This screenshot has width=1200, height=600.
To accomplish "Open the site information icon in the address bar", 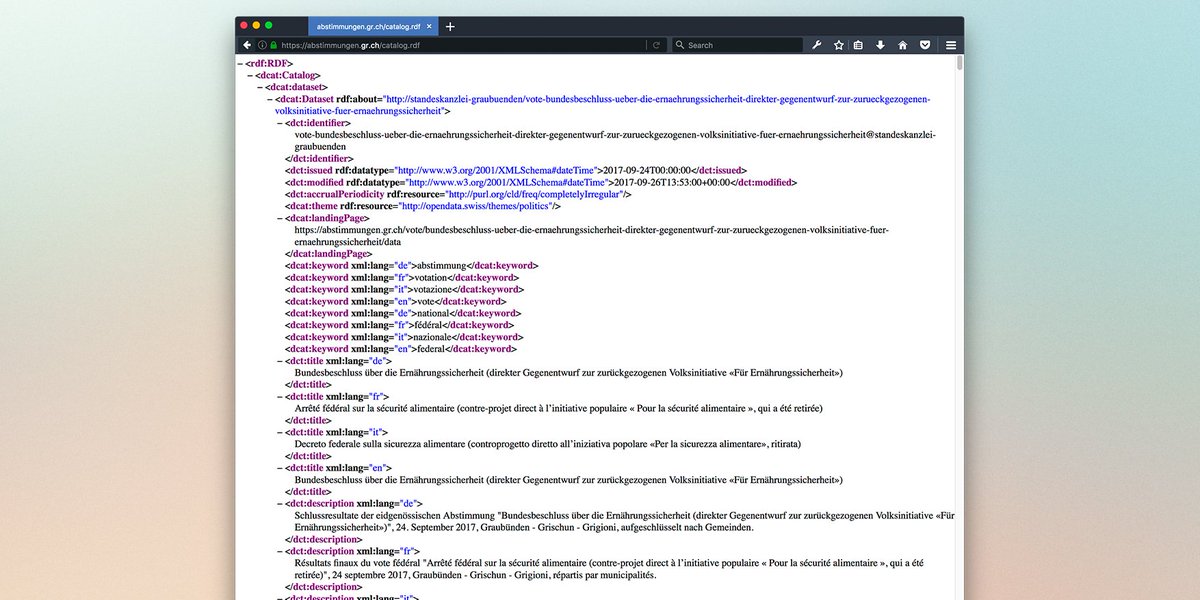I will tap(261, 45).
